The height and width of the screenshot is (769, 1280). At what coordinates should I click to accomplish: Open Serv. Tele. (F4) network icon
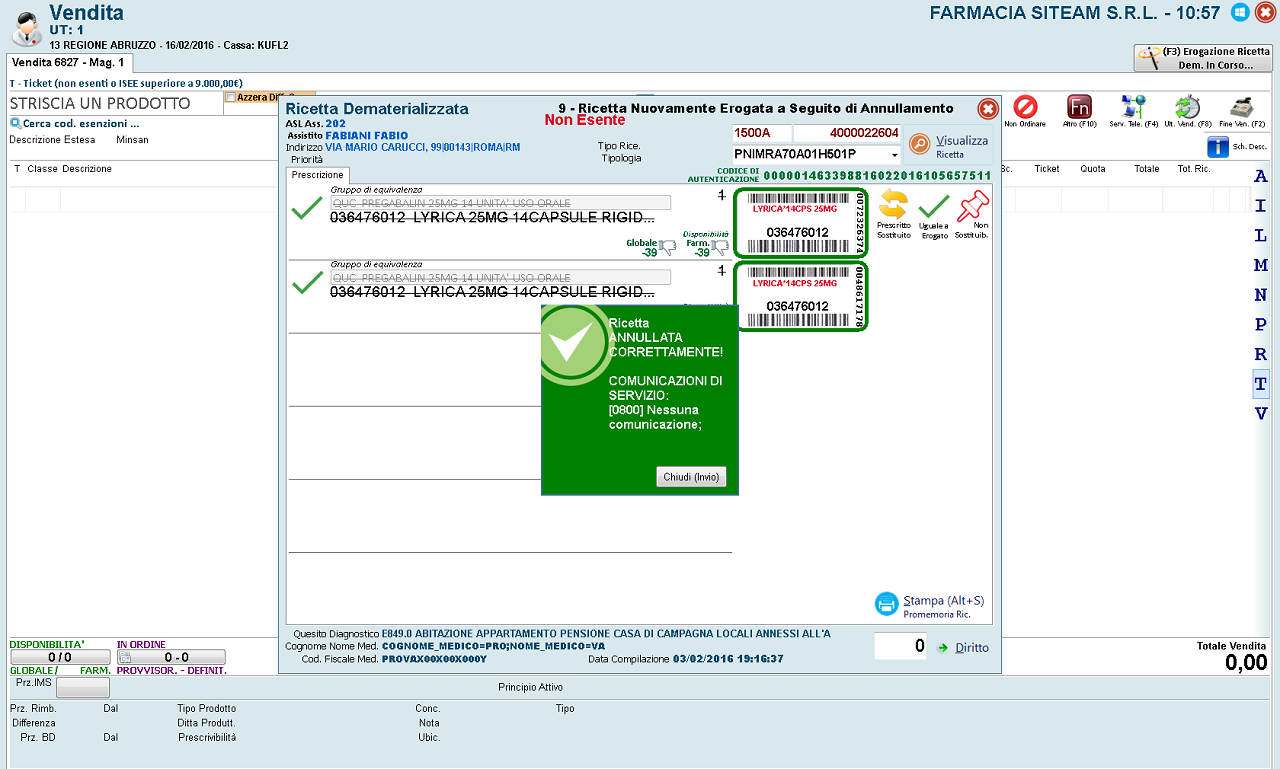pyautogui.click(x=1133, y=107)
